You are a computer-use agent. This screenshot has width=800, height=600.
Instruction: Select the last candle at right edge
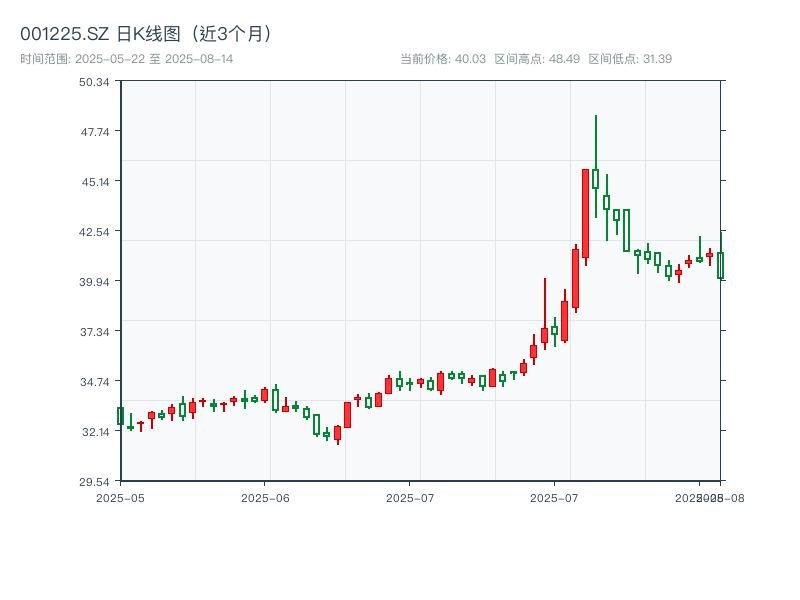pos(720,265)
